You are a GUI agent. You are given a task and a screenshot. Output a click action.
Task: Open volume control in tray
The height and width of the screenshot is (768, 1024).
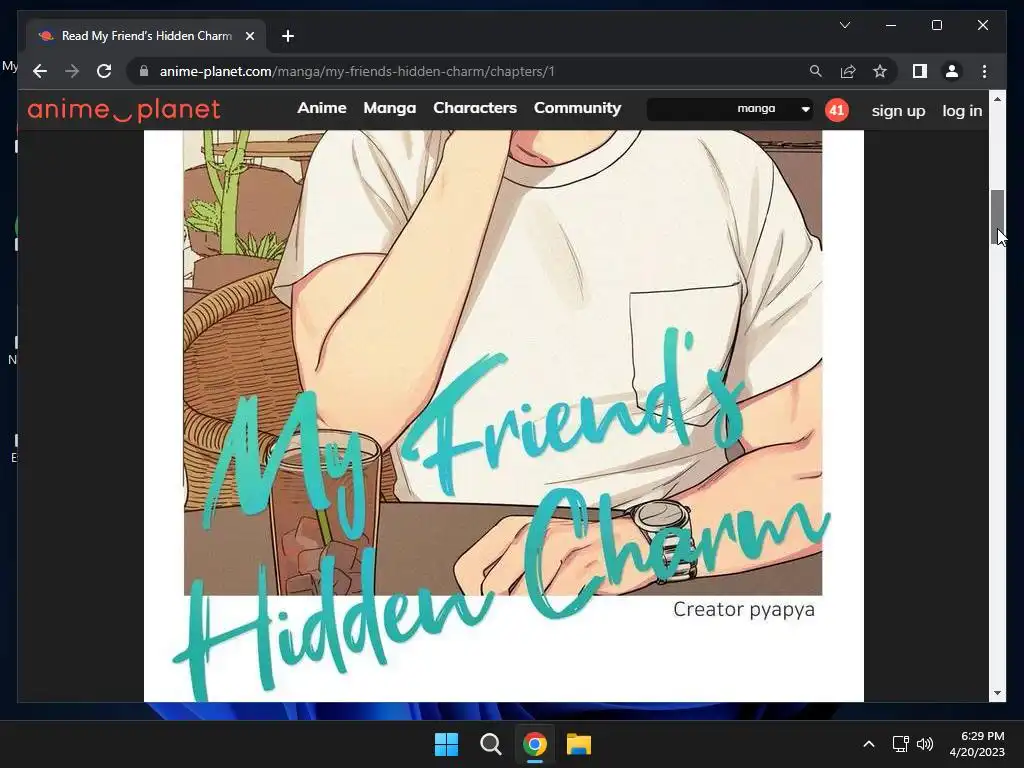925,744
